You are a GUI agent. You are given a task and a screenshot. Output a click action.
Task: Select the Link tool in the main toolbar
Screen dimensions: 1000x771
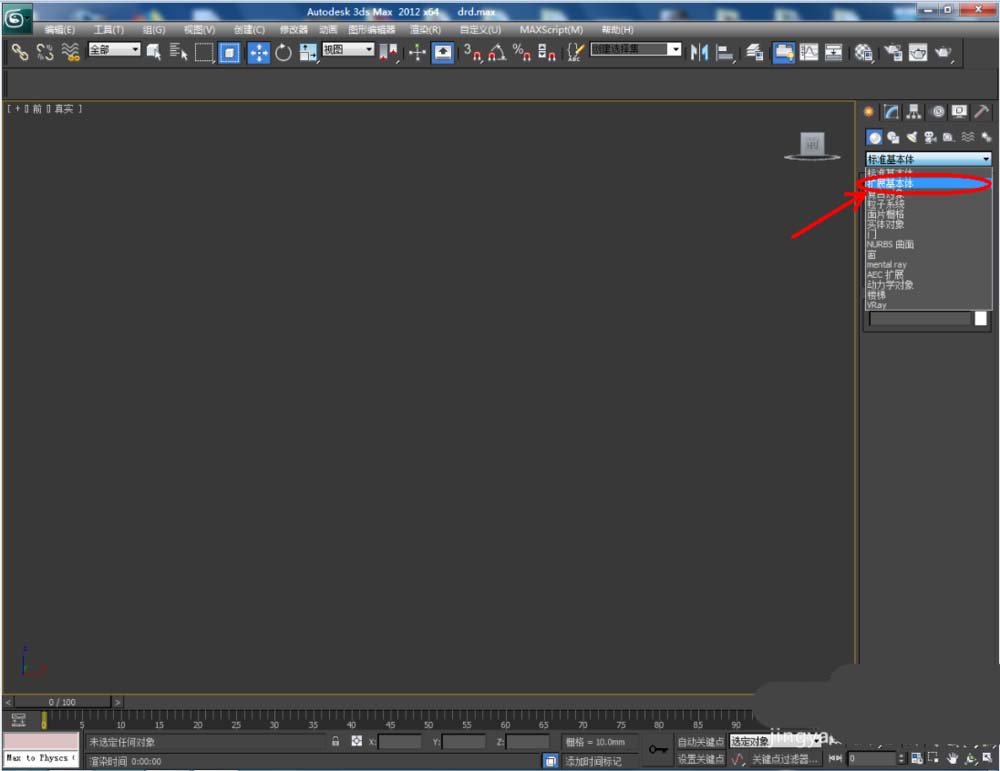[20, 52]
